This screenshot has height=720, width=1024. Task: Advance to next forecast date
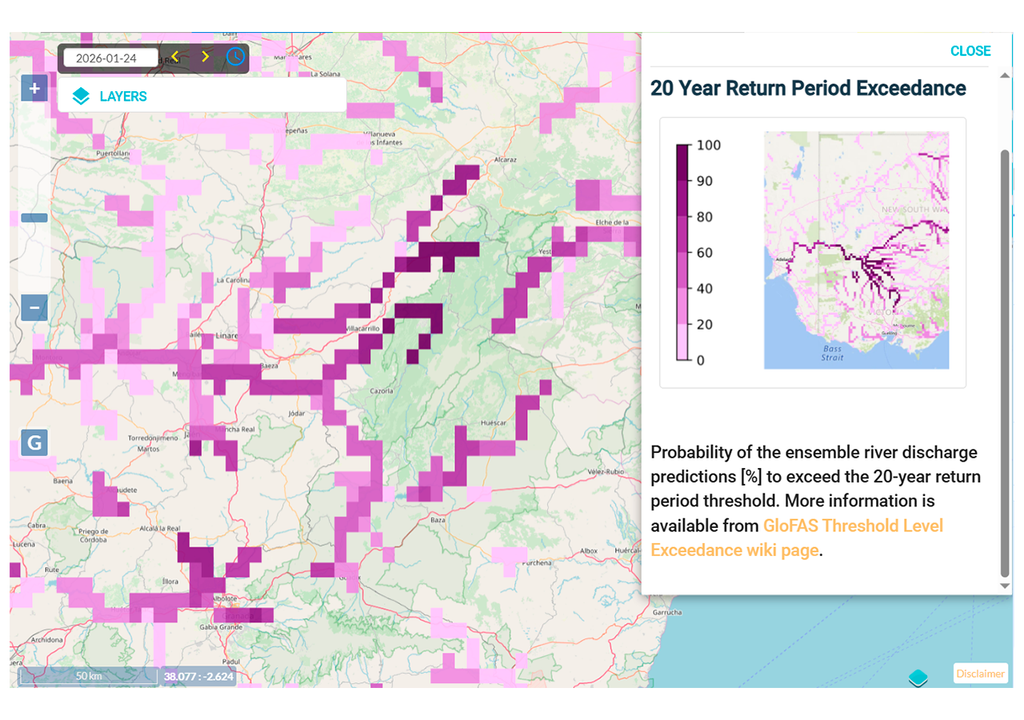205,57
